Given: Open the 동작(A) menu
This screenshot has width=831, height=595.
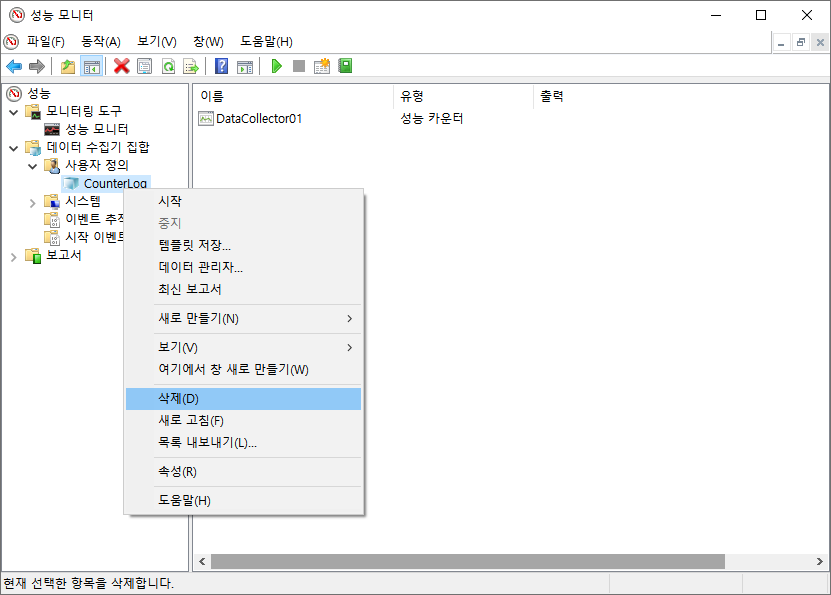Looking at the screenshot, I should click(101, 41).
